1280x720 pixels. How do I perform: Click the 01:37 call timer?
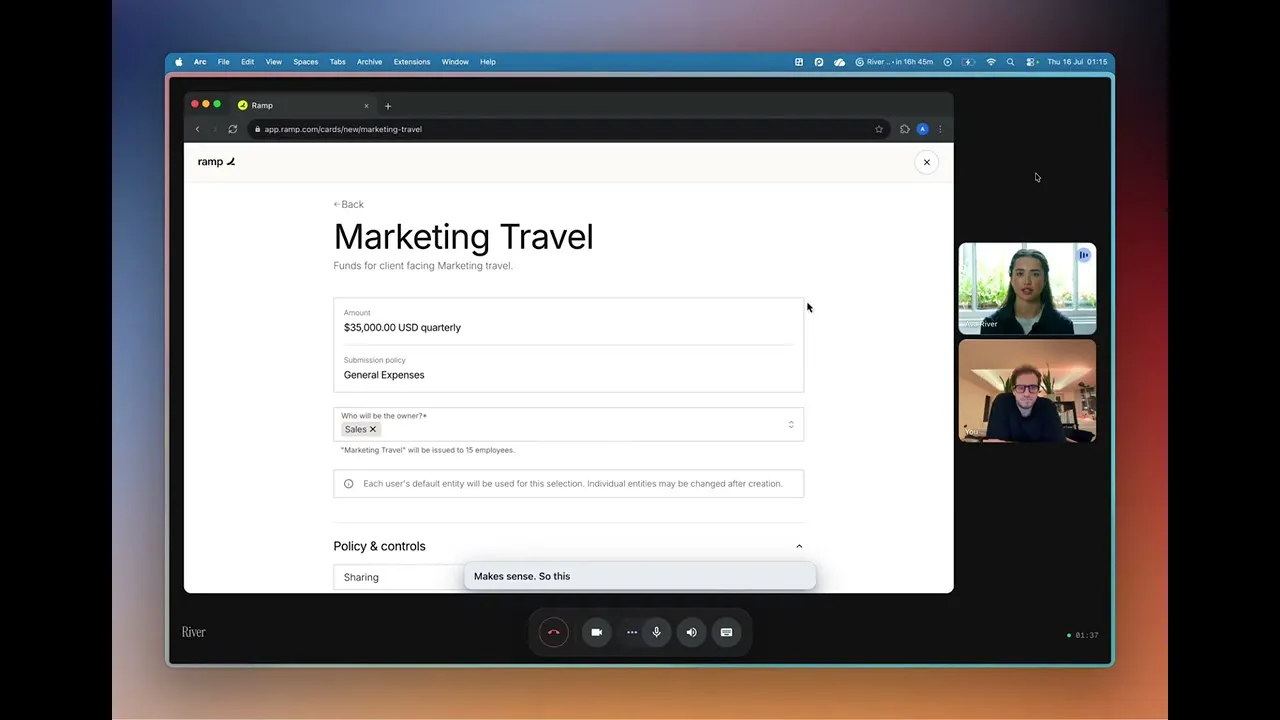[1086, 635]
